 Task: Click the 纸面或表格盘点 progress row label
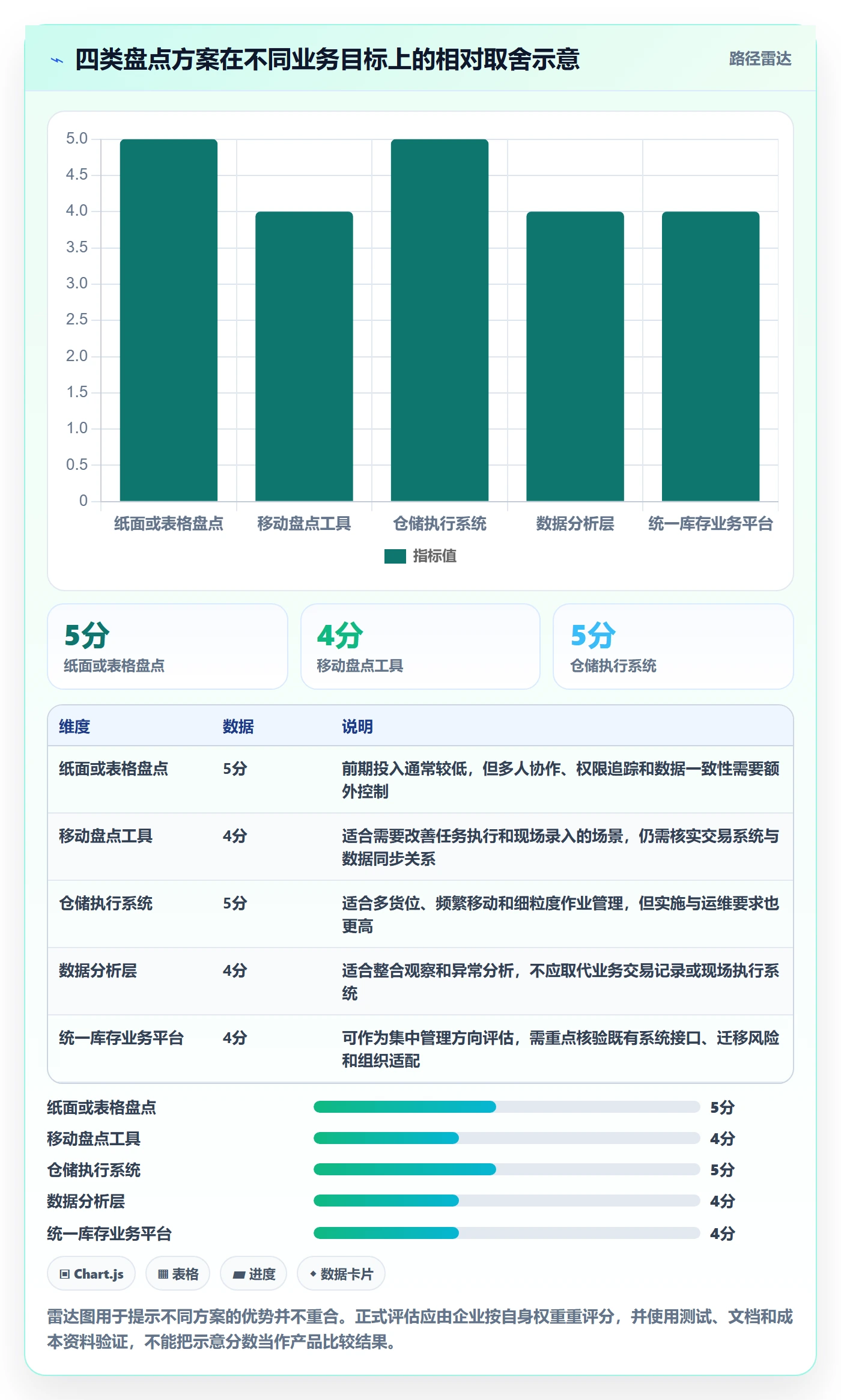point(102,1107)
